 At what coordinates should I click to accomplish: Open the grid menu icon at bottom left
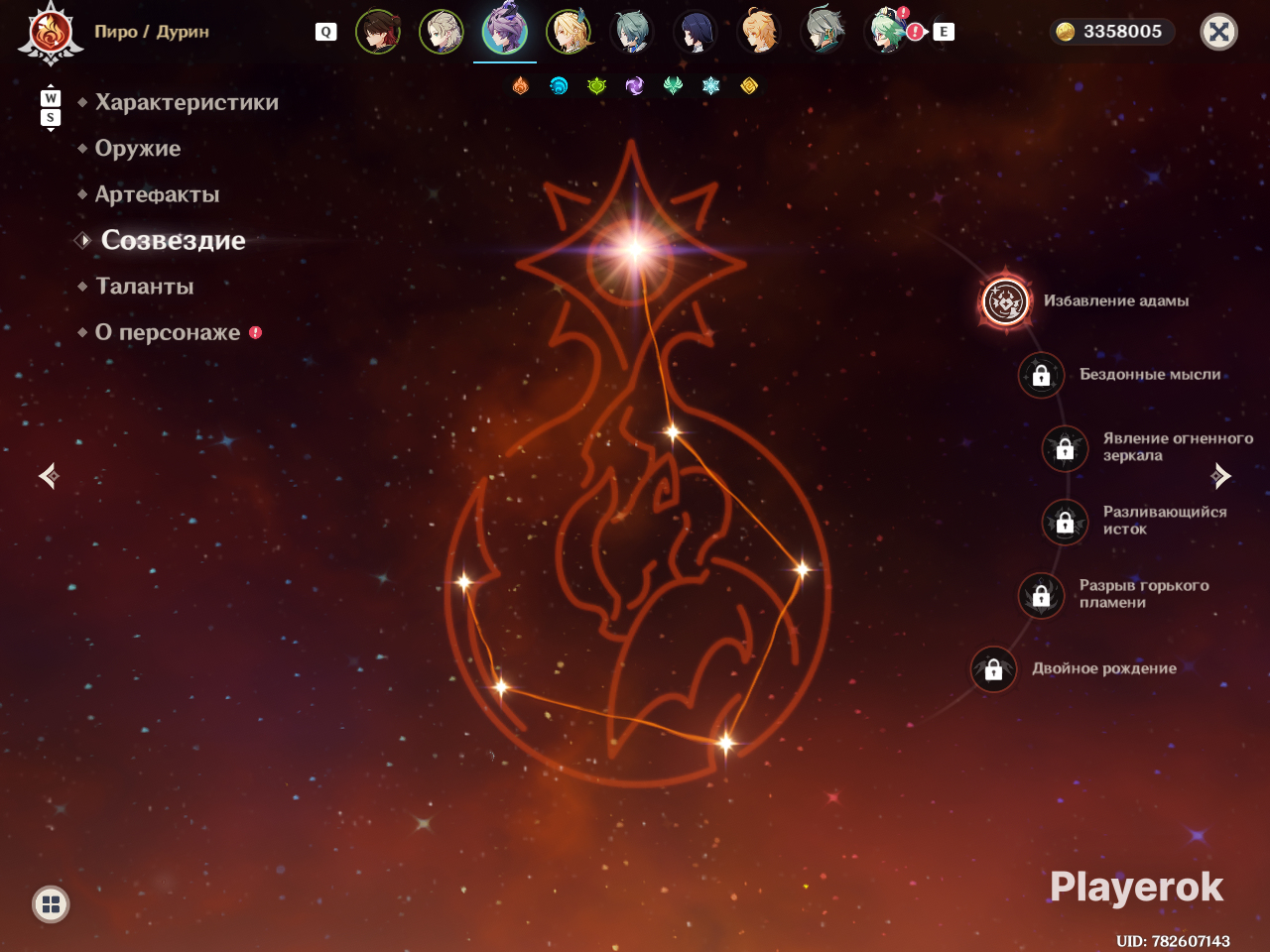click(x=51, y=903)
